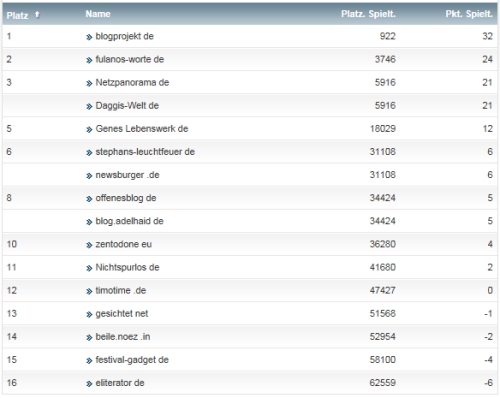This screenshot has height=398, width=500.
Task: Select points value 32 in blogprojekt row
Action: click(487, 36)
